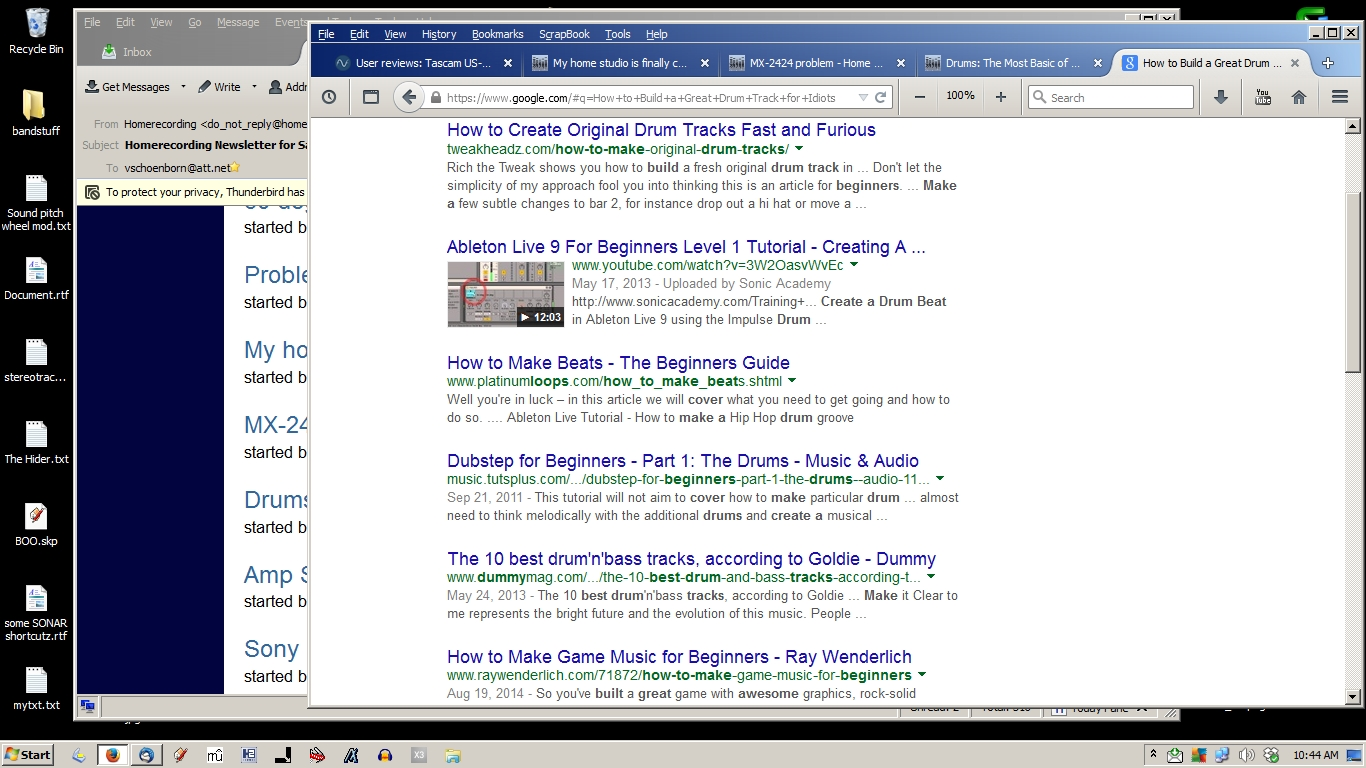
Task: Open 'Ableton Live 9 For Beginners' result link
Action: click(x=686, y=247)
